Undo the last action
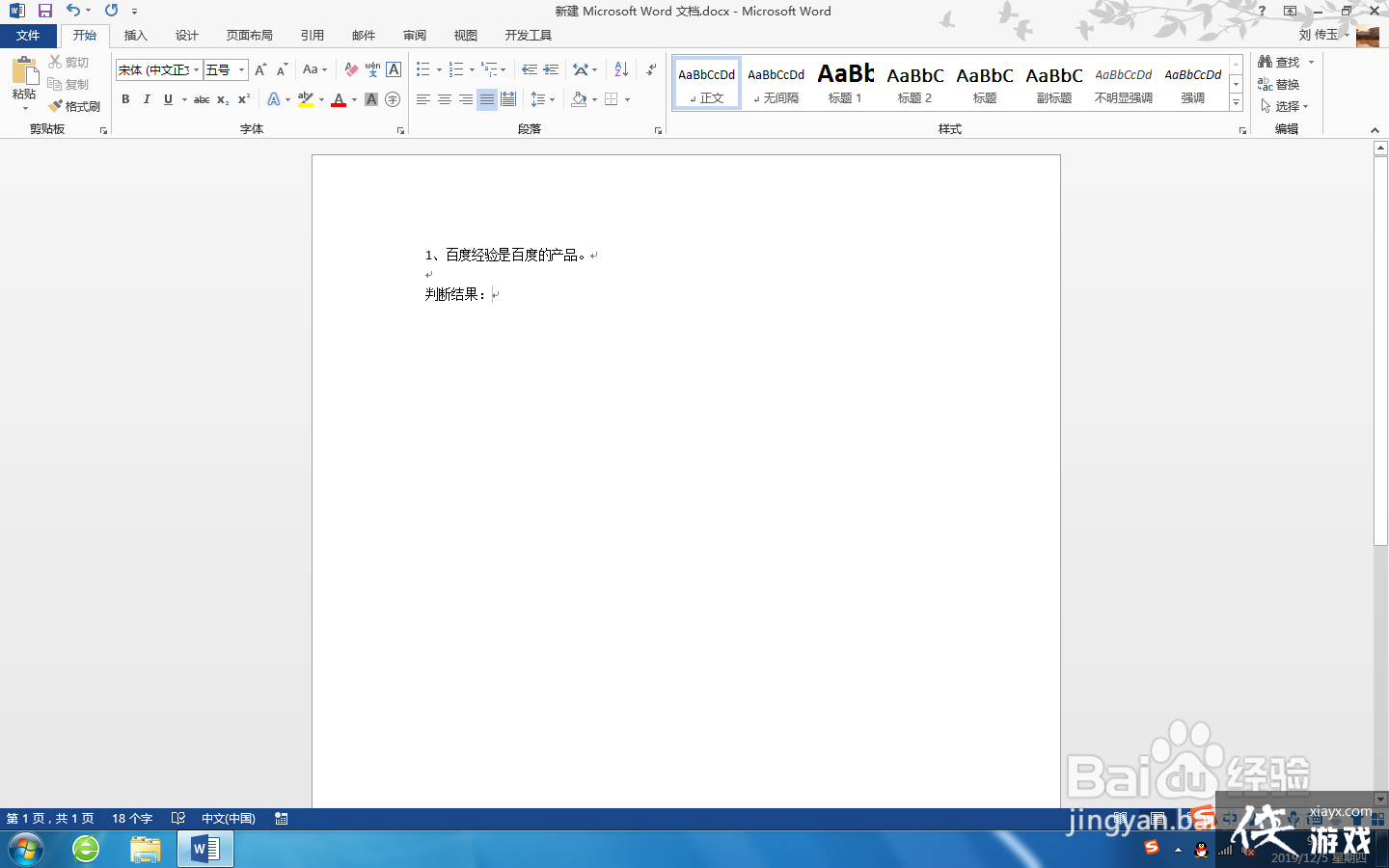Image resolution: width=1389 pixels, height=868 pixels. click(x=73, y=11)
